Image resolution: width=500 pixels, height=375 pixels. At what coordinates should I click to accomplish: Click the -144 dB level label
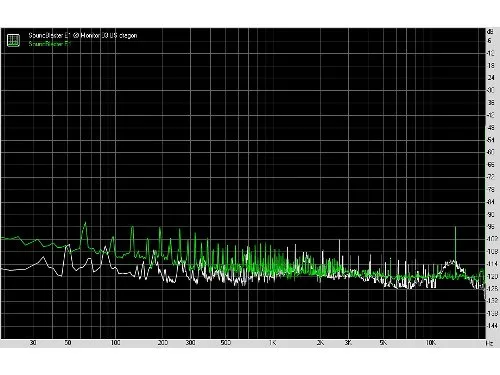[492, 326]
